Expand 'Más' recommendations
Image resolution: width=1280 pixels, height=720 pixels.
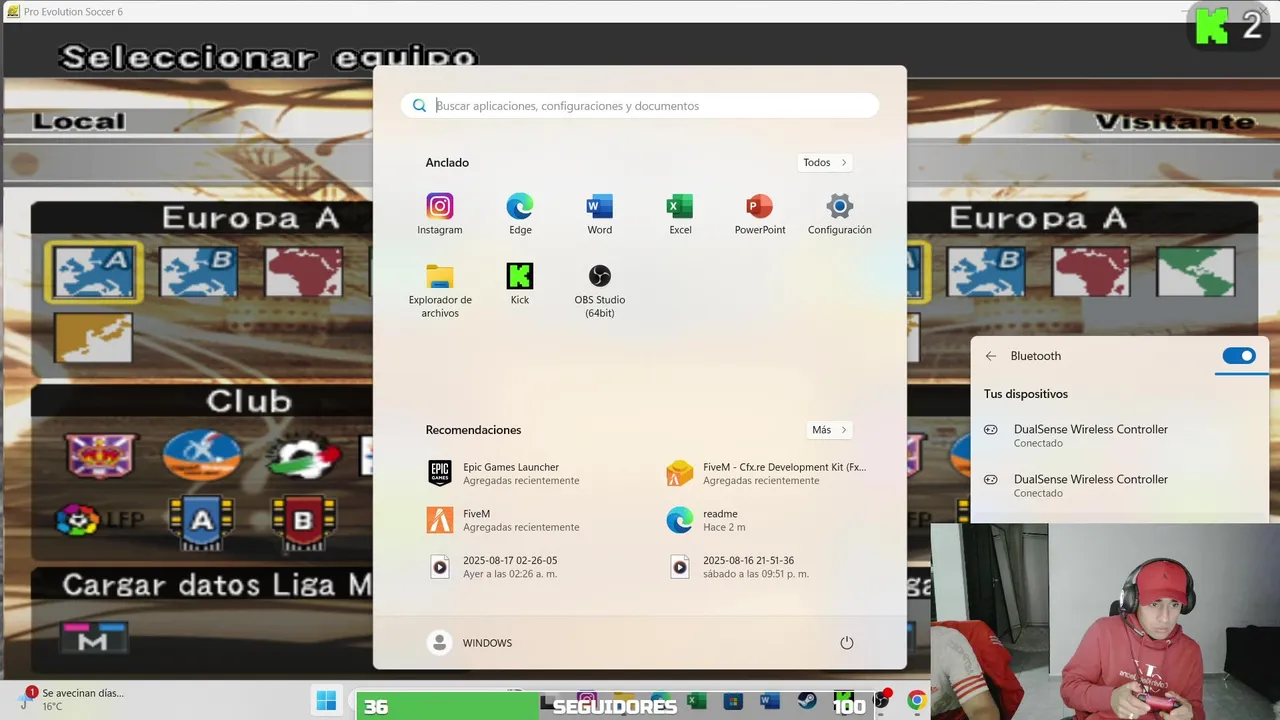tap(829, 430)
